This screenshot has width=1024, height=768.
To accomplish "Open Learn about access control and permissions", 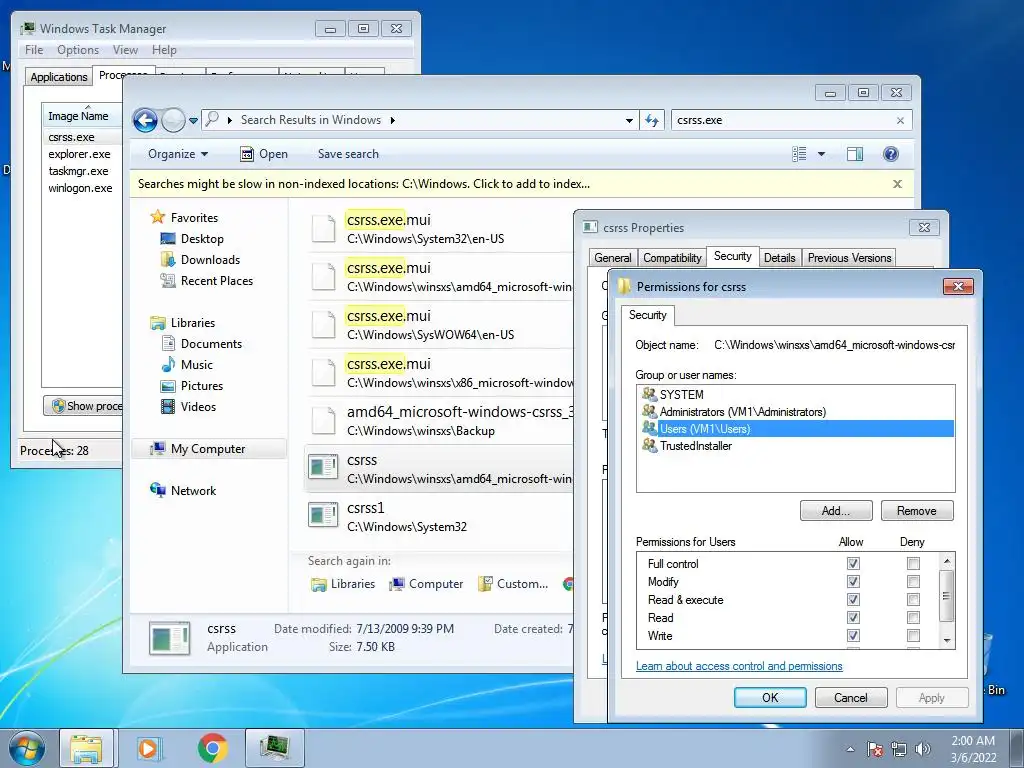I will coord(739,666).
